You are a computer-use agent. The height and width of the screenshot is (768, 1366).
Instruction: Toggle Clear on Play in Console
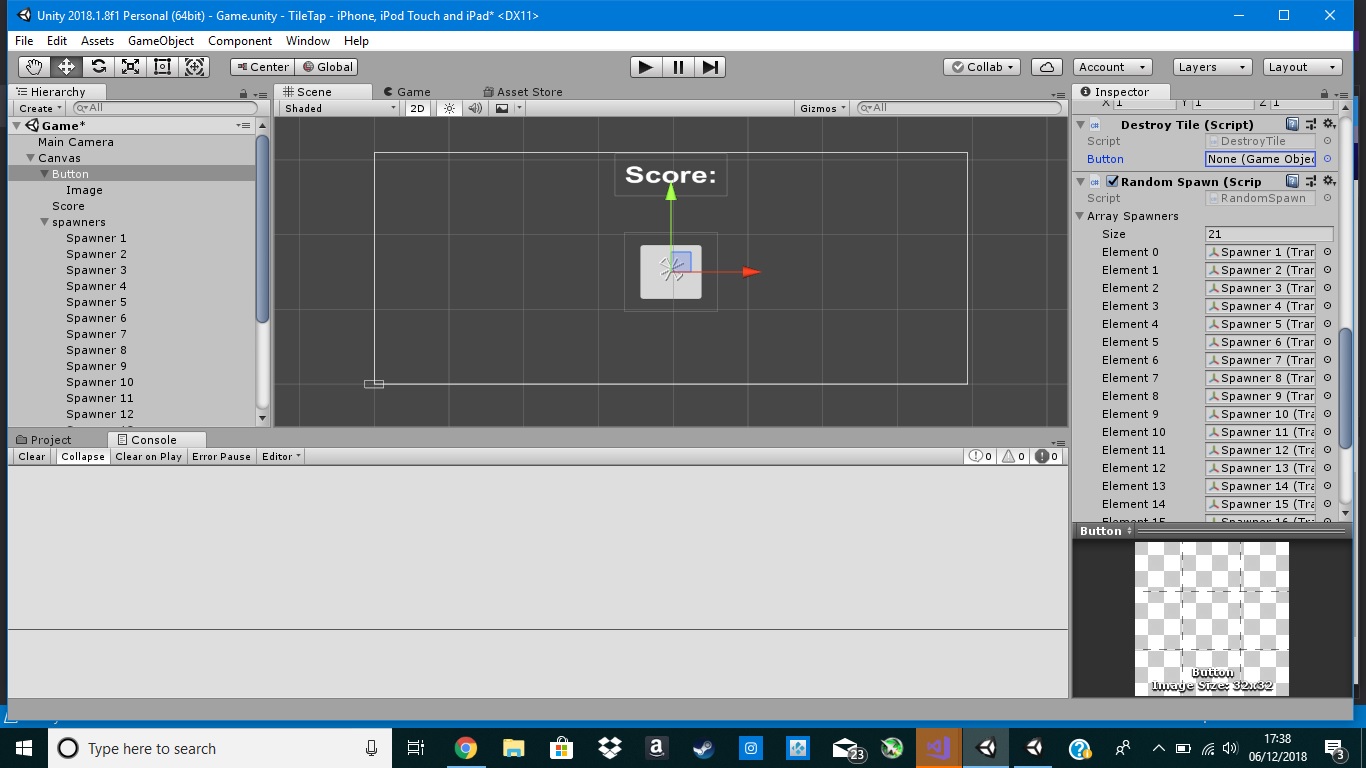point(148,456)
